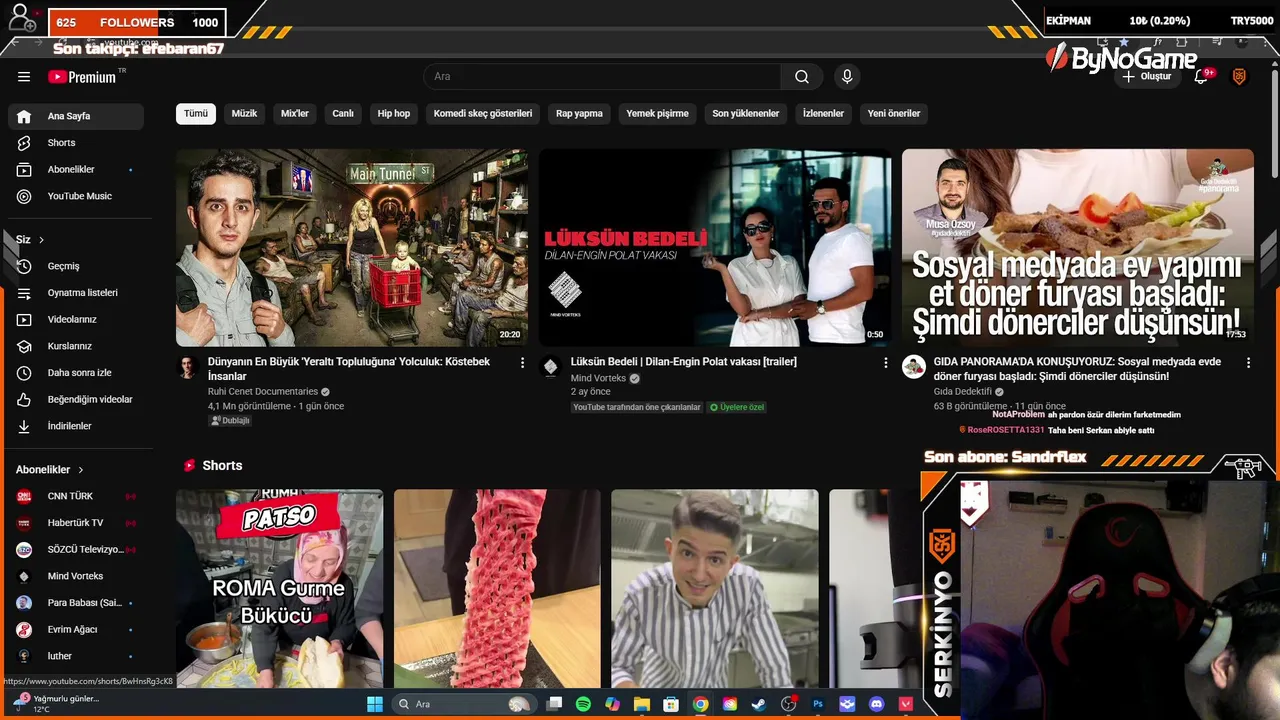Open more options for Lüksün Bedeli video
Viewport: 1280px width, 720px height.
pyautogui.click(x=885, y=363)
